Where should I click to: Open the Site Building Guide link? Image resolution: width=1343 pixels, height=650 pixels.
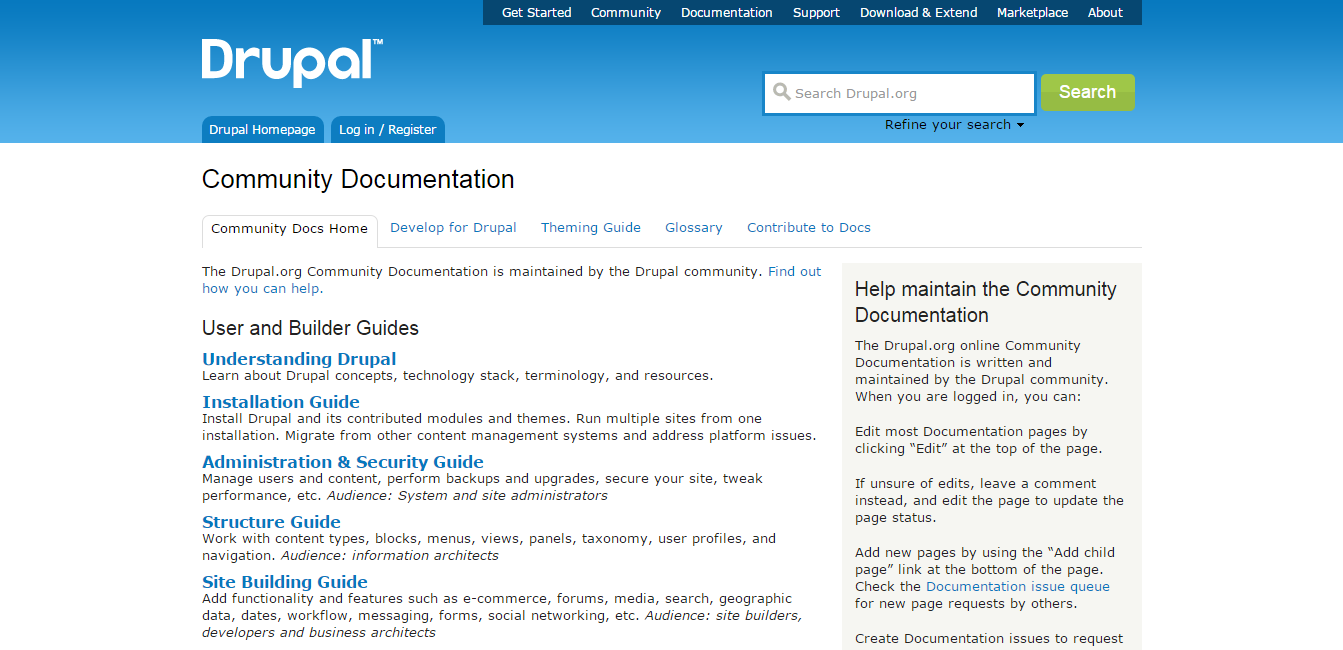(x=285, y=582)
